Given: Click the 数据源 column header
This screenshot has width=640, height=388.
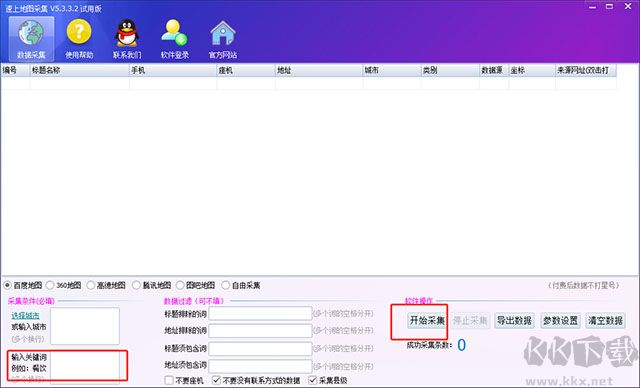Looking at the screenshot, I should point(494,71).
